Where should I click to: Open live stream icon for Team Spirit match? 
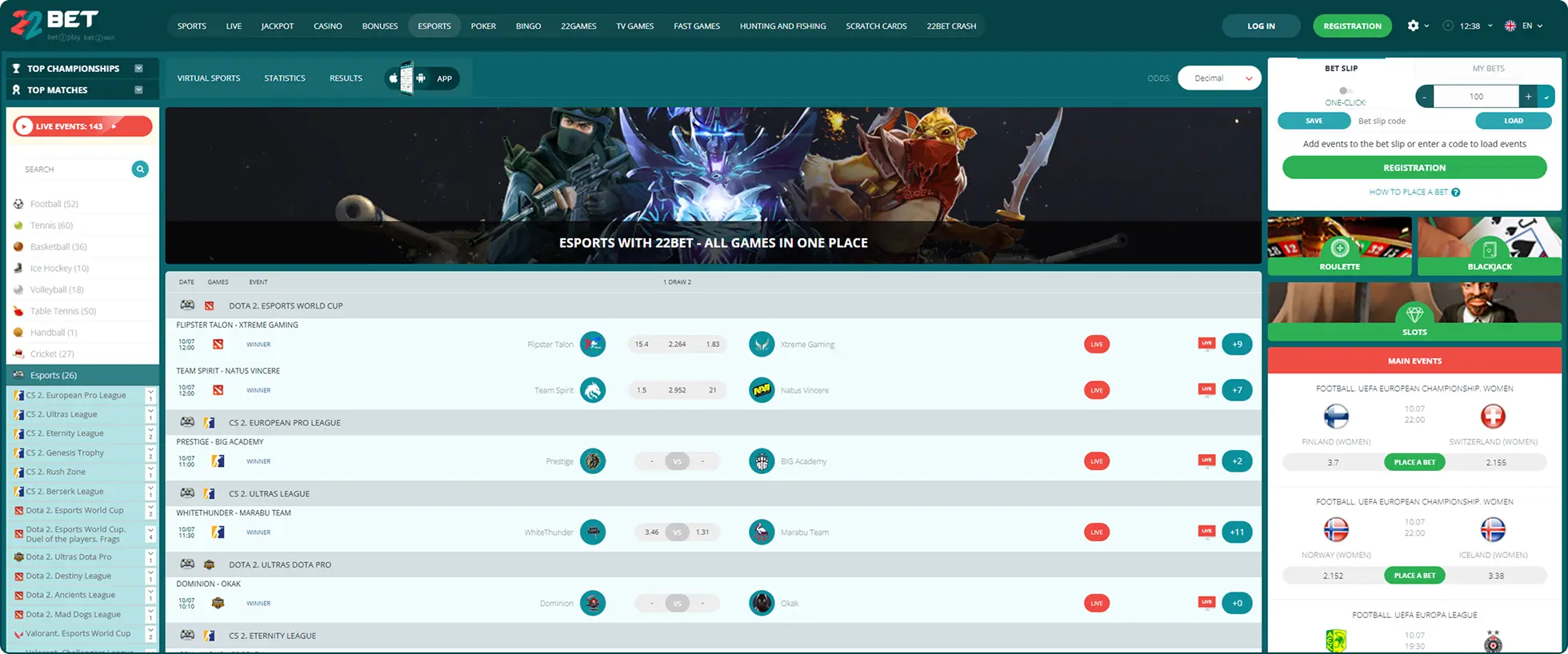pos(1206,390)
